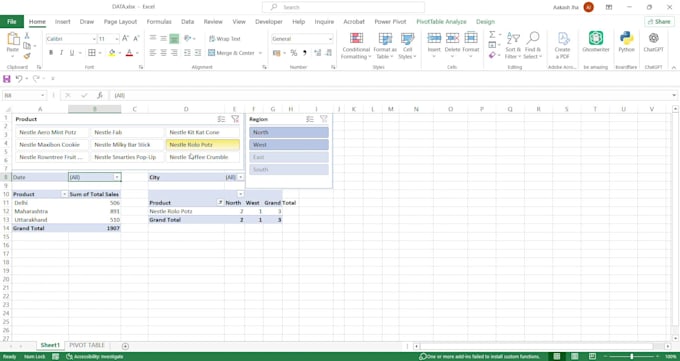The image size is (680, 361).
Task: Select the Nestle Fab slicer button
Action: coord(127,132)
